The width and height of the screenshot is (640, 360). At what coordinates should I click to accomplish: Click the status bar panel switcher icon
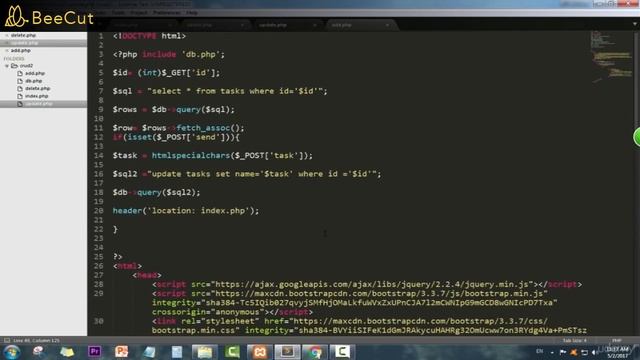pyautogui.click(x=7, y=340)
